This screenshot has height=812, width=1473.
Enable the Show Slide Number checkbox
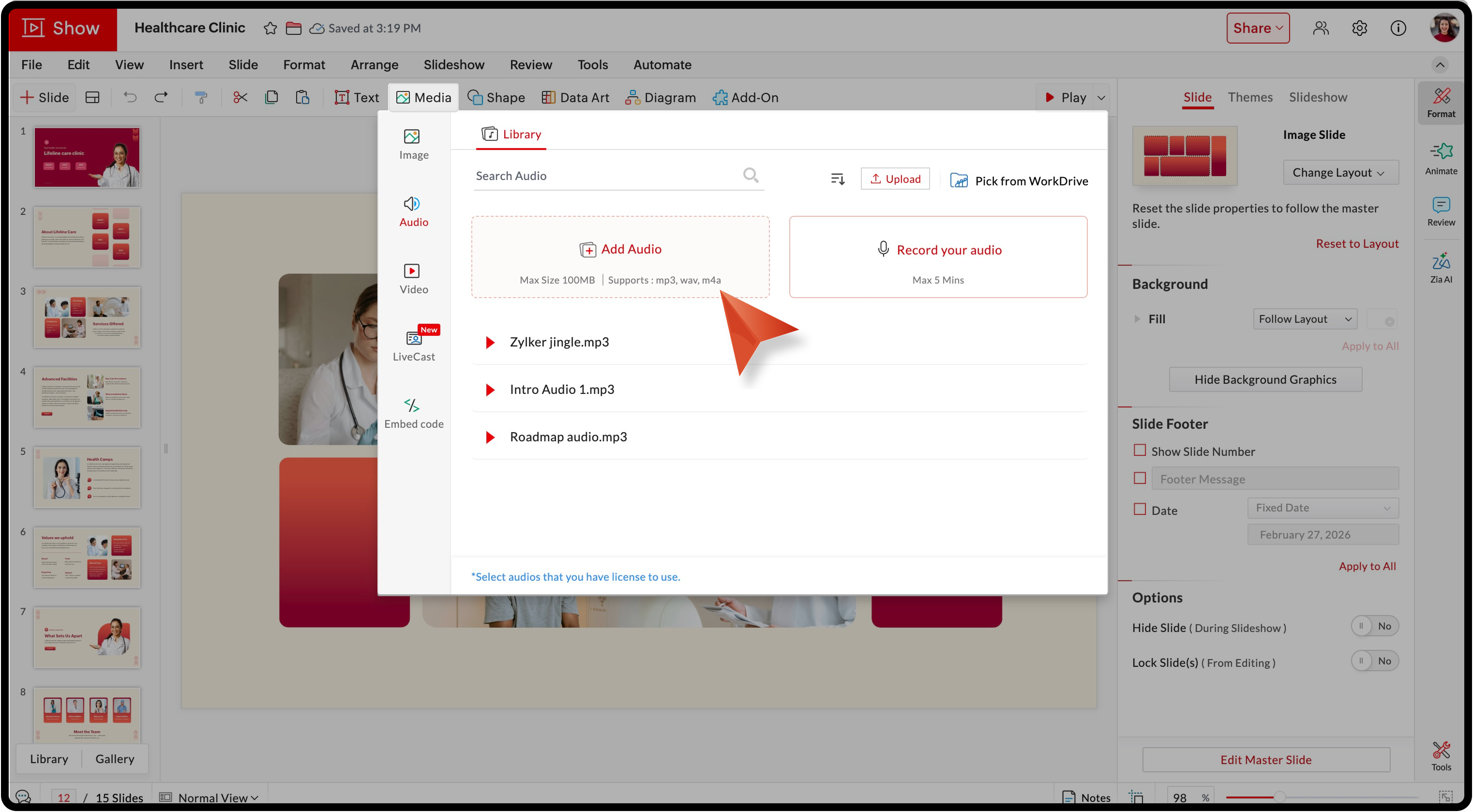coord(1140,451)
